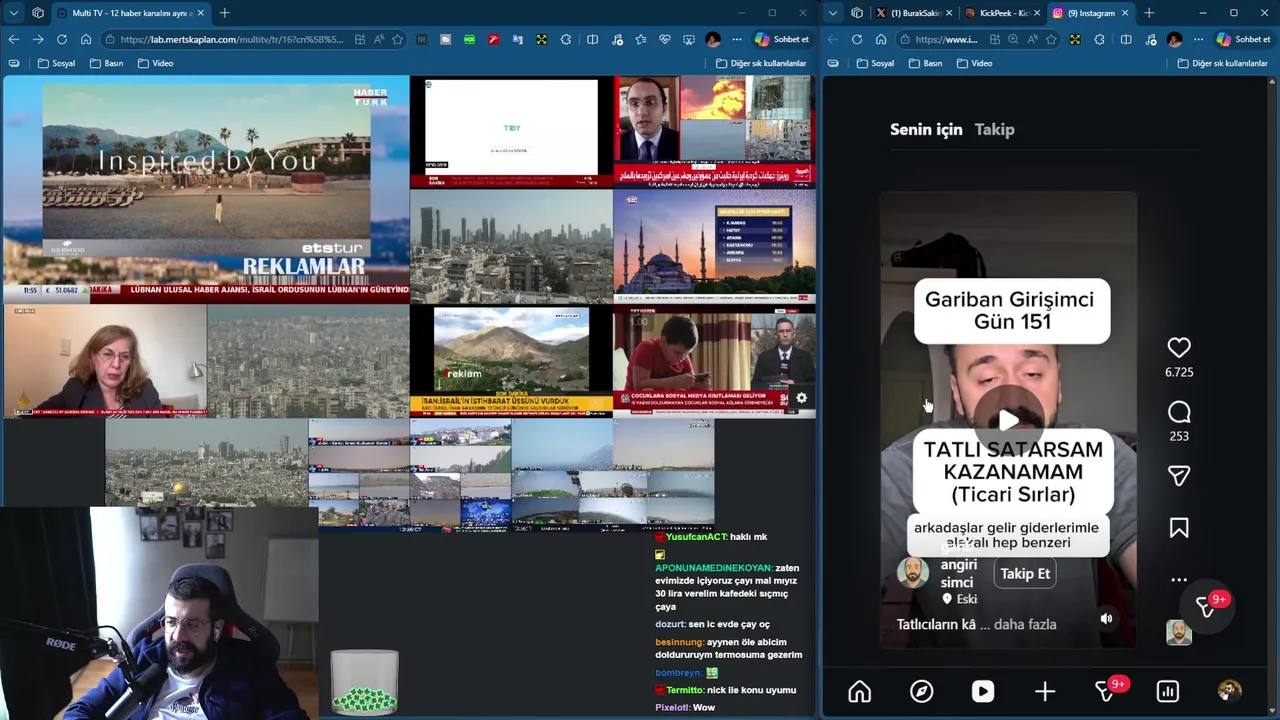Viewport: 1280px width, 720px height.
Task: Go back in the Multi TV window
Action: coord(14,39)
